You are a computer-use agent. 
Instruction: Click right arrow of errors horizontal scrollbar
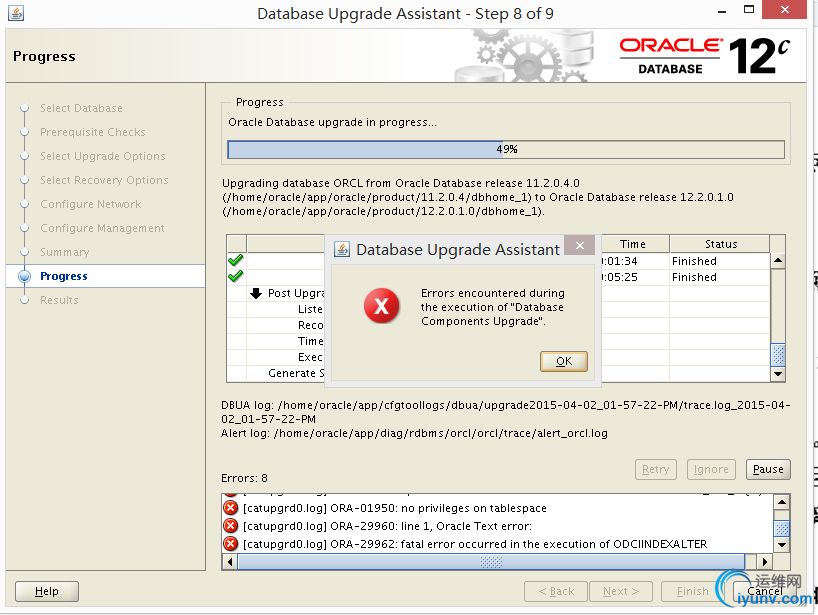tap(764, 562)
